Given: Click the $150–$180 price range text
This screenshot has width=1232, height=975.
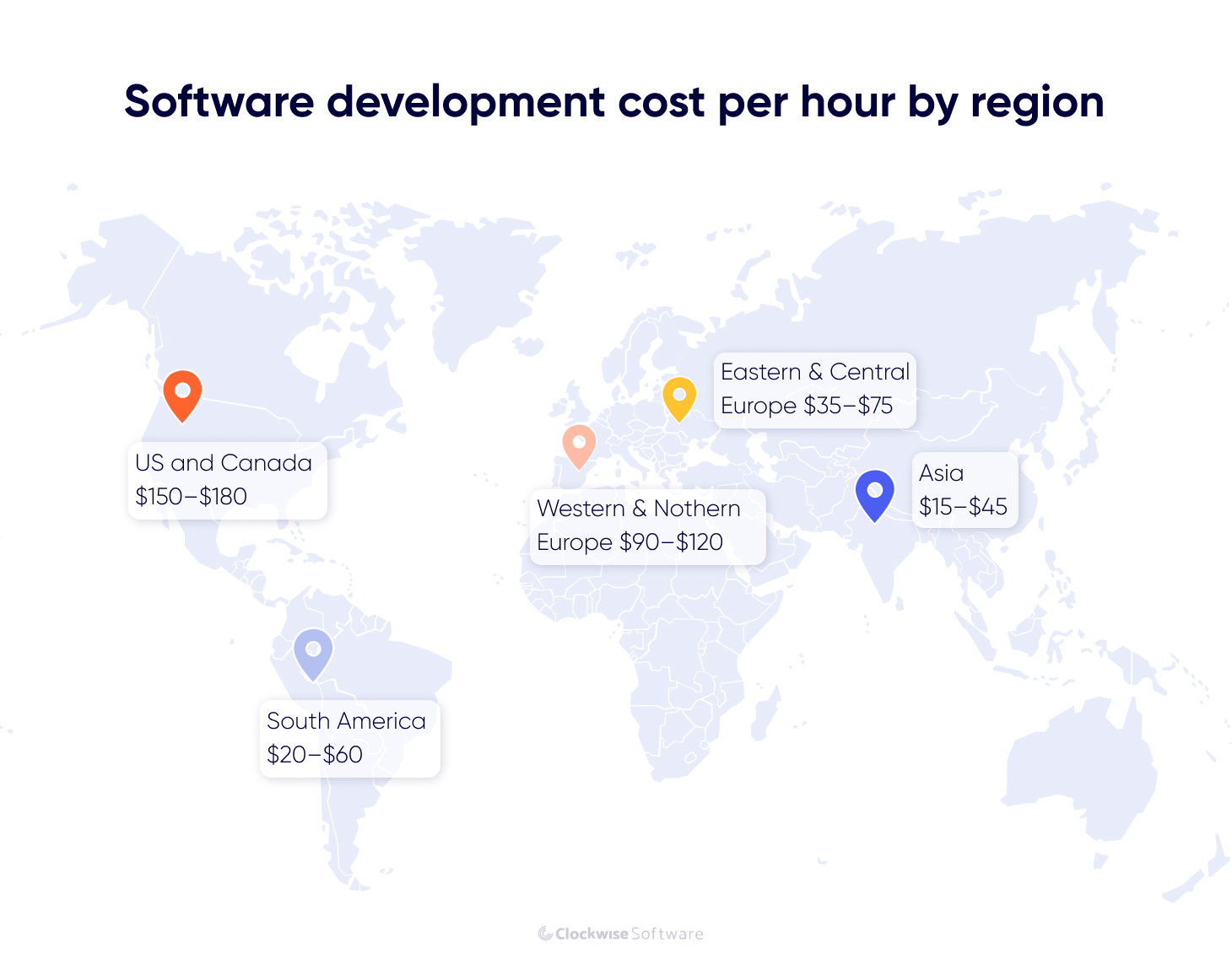Looking at the screenshot, I should 192,497.
